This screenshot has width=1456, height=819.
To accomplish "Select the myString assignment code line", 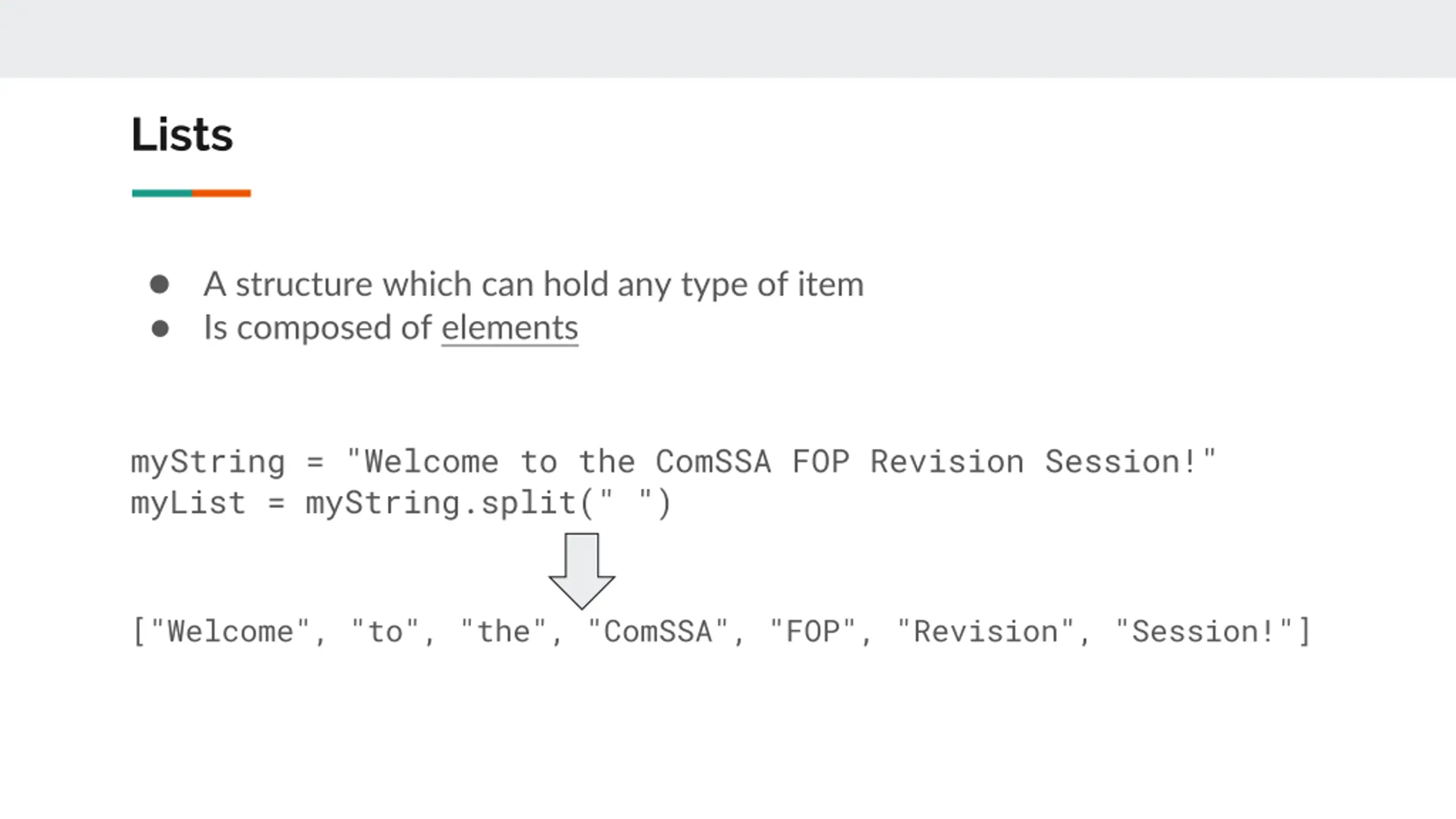I will (673, 461).
